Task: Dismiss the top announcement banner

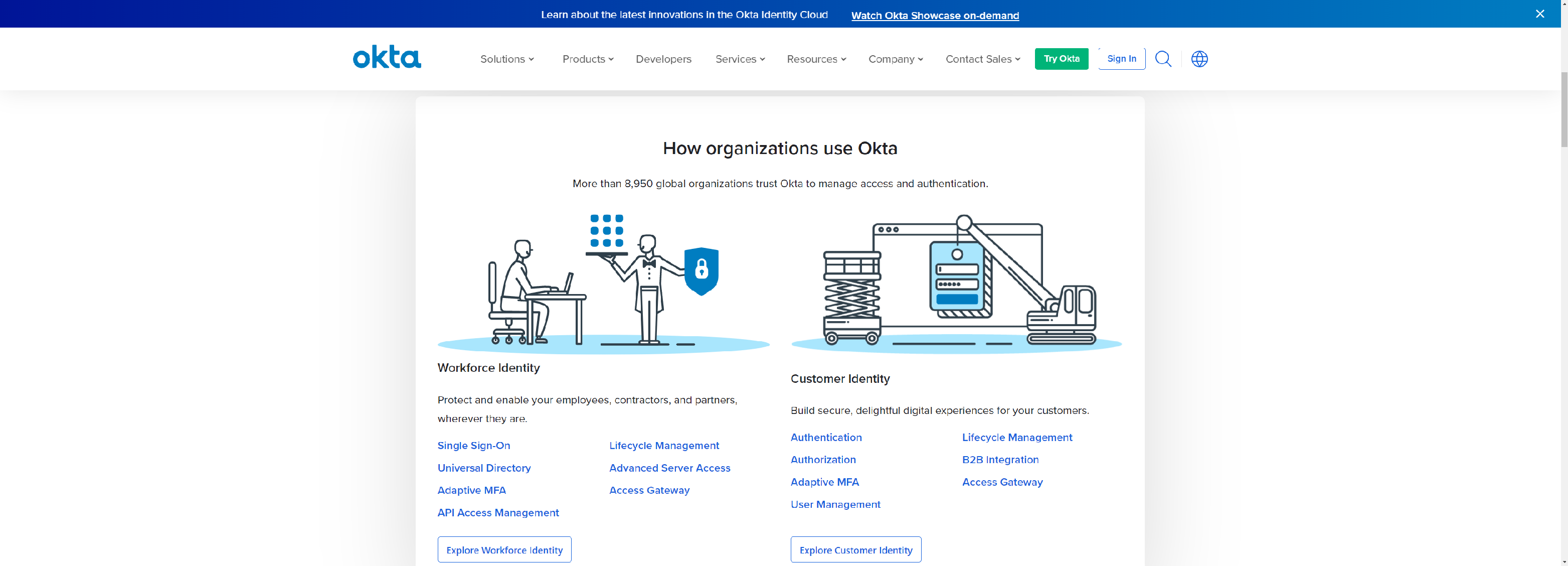Action: [1539, 14]
